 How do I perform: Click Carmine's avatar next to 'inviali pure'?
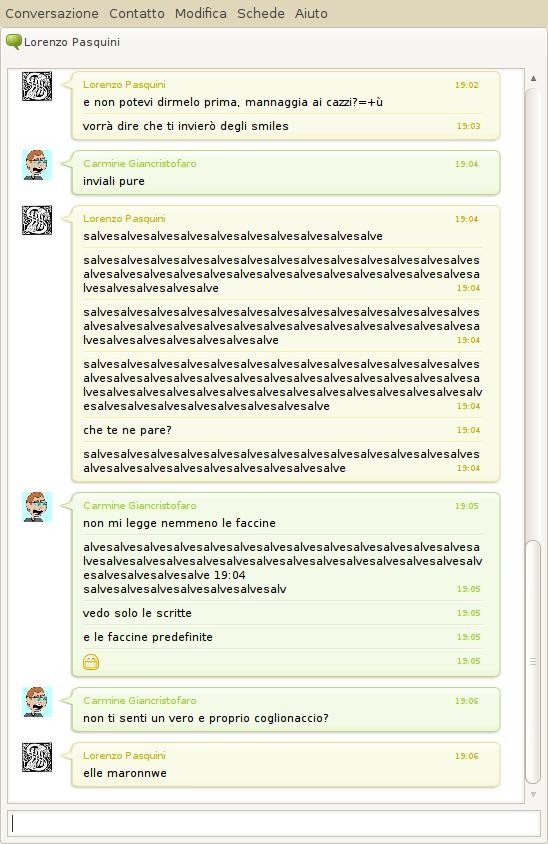pos(37,165)
